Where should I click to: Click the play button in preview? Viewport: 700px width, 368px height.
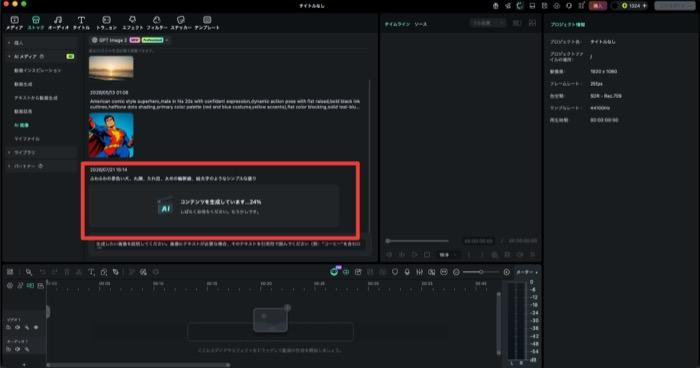click(414, 255)
